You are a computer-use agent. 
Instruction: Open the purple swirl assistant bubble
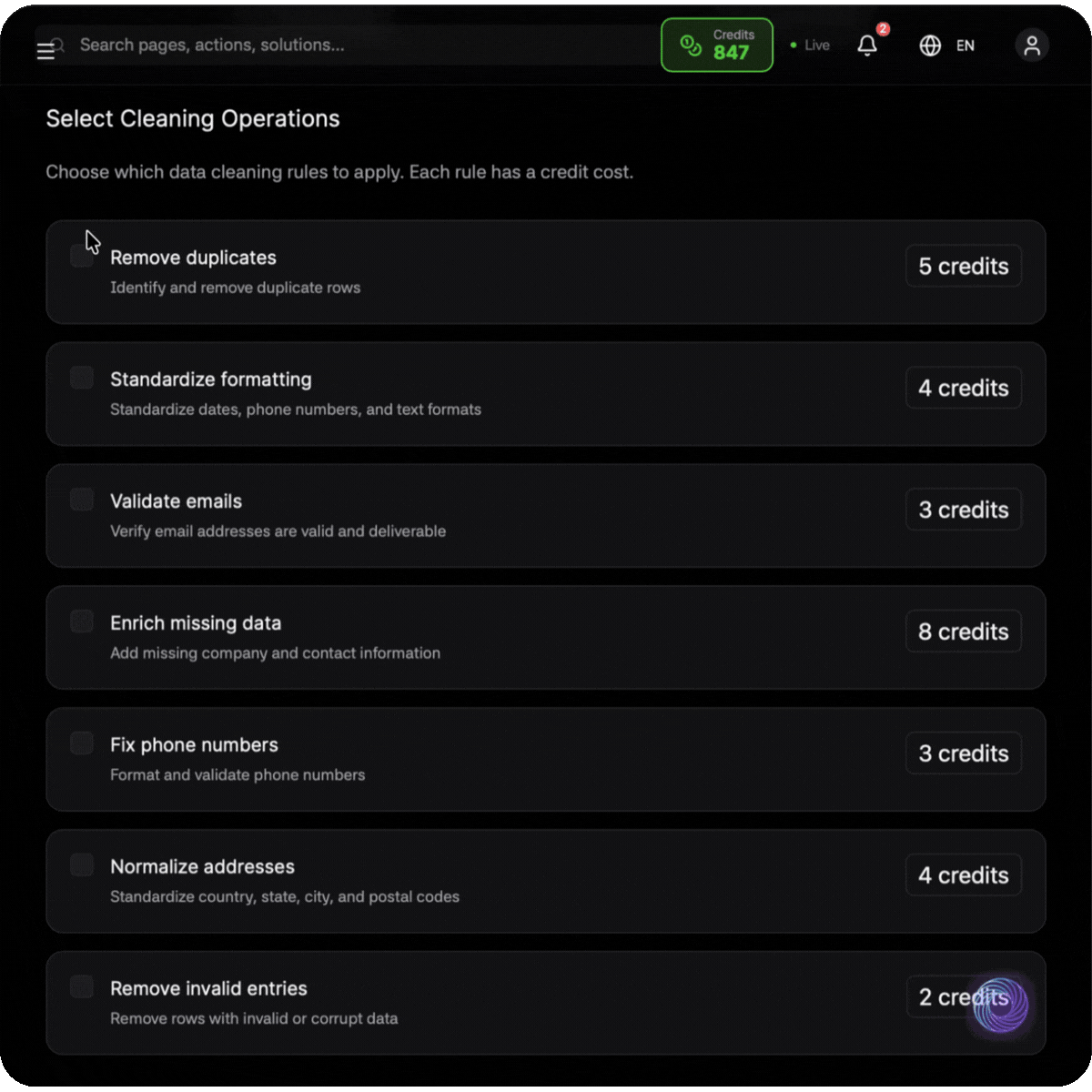tap(999, 1006)
